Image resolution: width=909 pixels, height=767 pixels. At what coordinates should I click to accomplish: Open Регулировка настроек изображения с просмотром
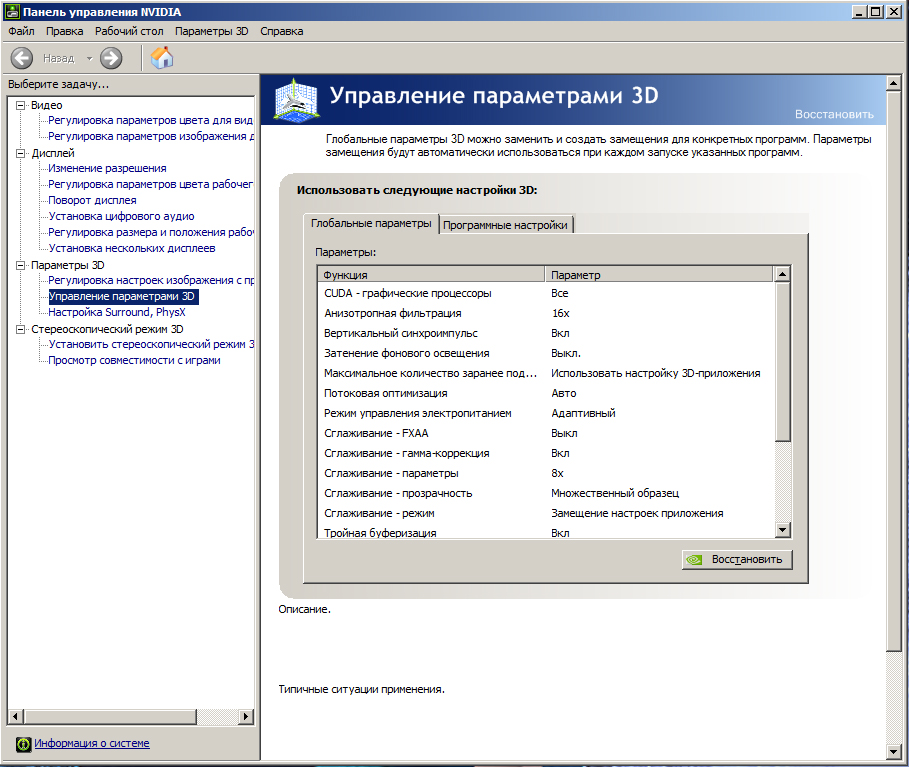[151, 280]
